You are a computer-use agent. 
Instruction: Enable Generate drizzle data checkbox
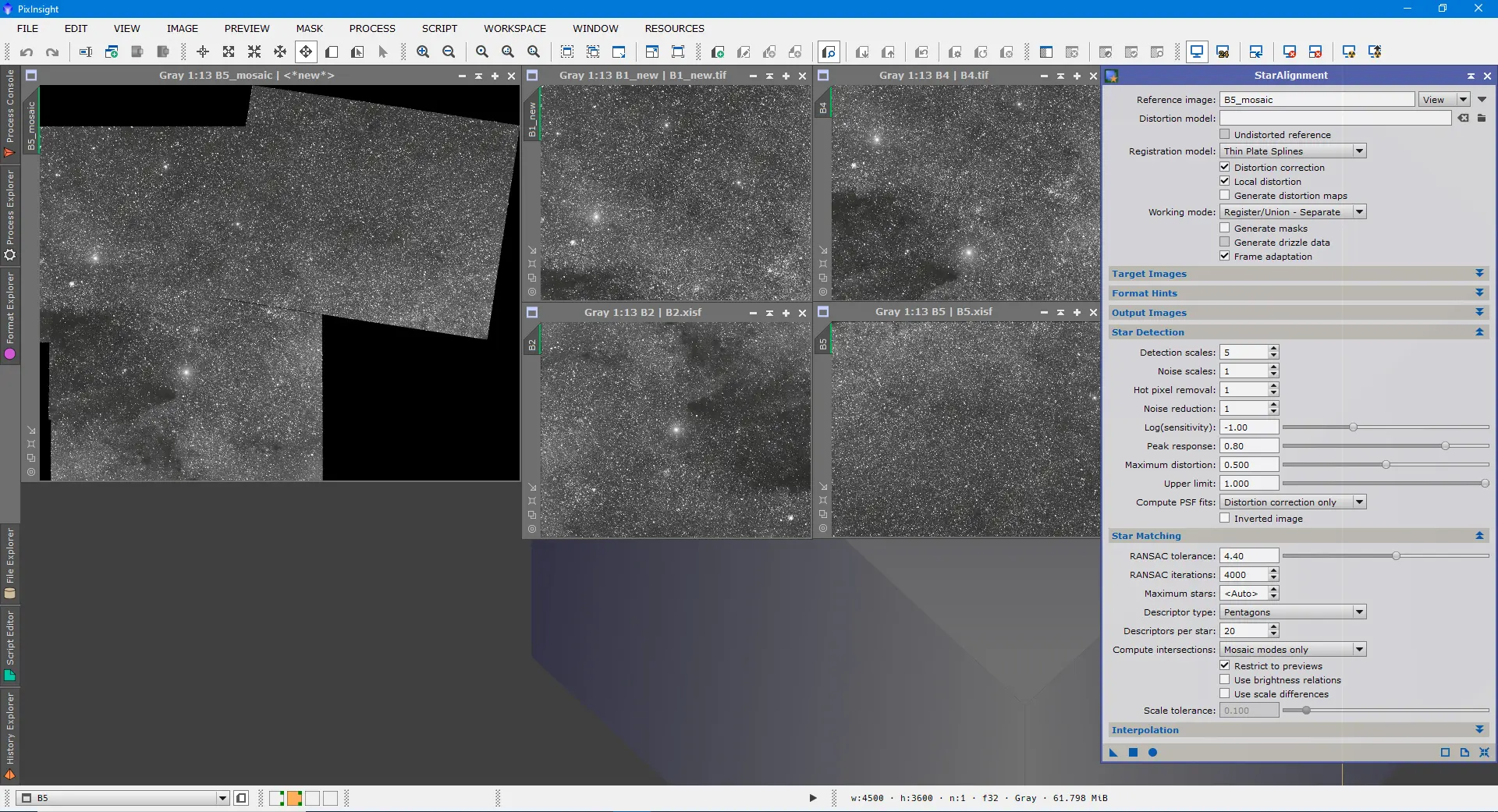[1225, 242]
